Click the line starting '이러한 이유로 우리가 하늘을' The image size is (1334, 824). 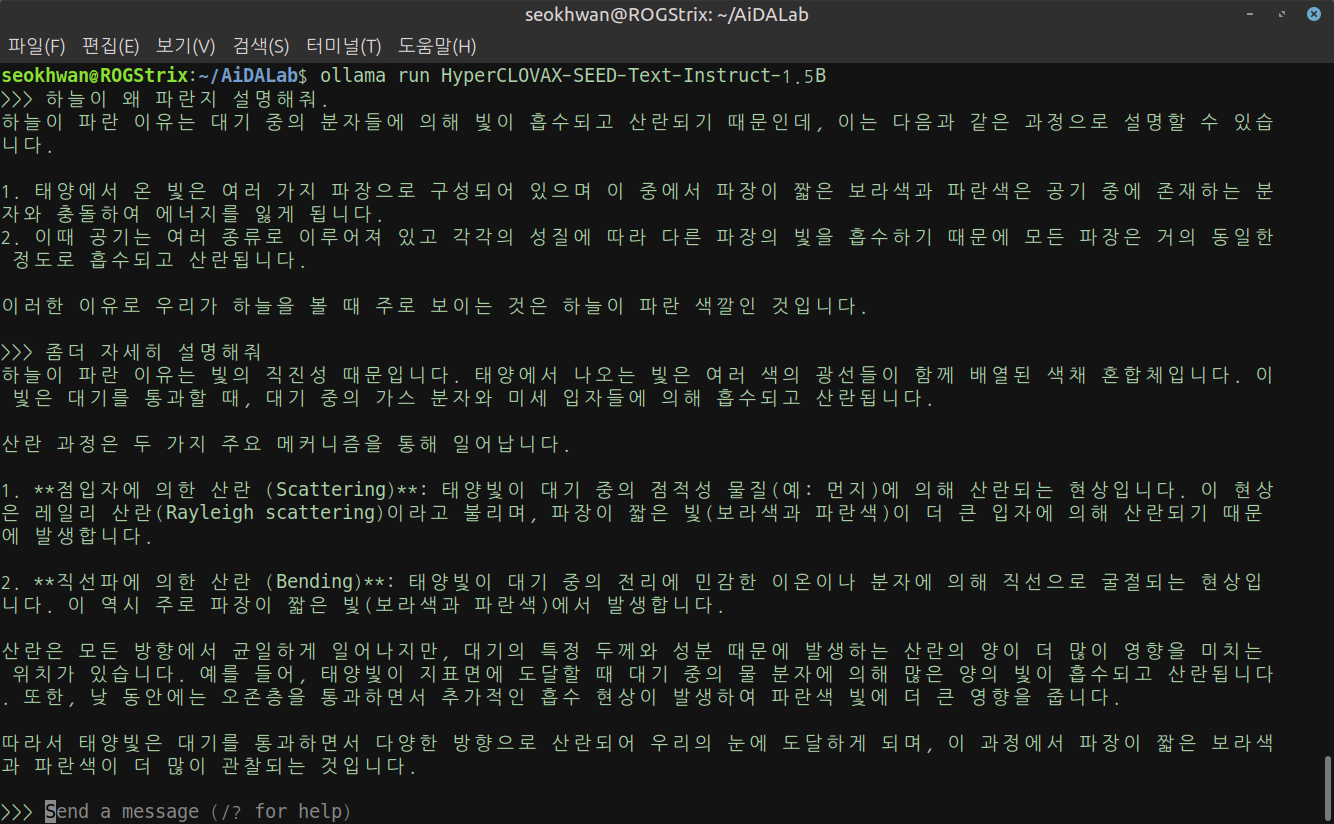coord(434,306)
